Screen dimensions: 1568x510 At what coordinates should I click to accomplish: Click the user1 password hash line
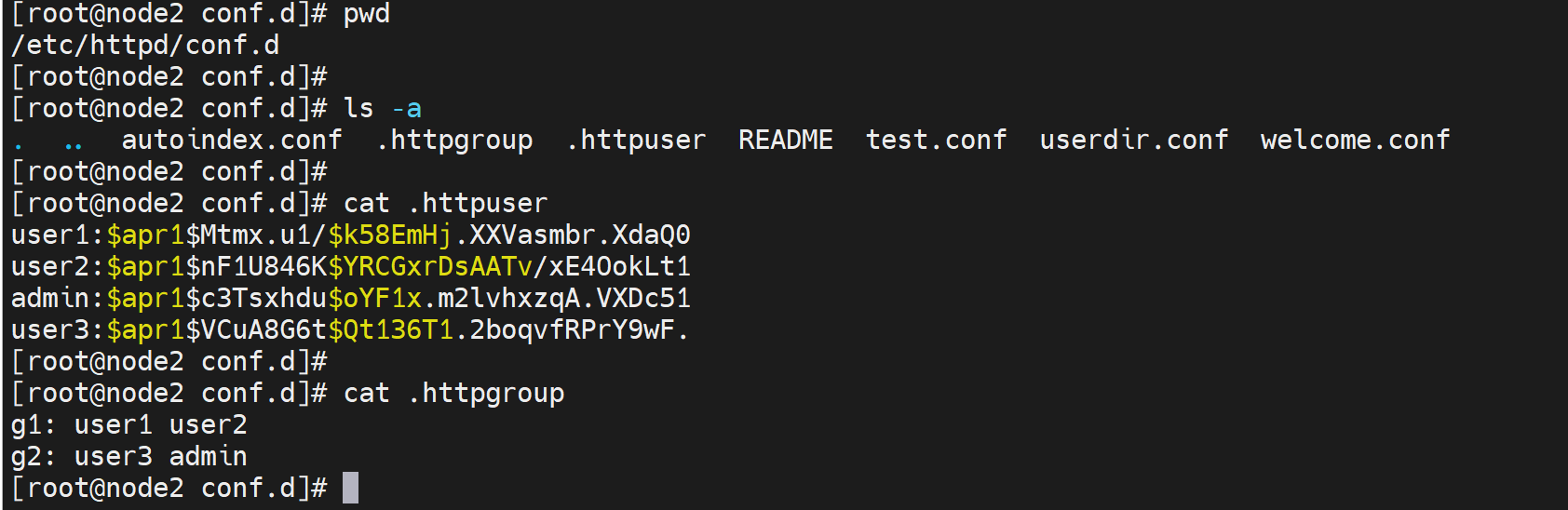(351, 235)
